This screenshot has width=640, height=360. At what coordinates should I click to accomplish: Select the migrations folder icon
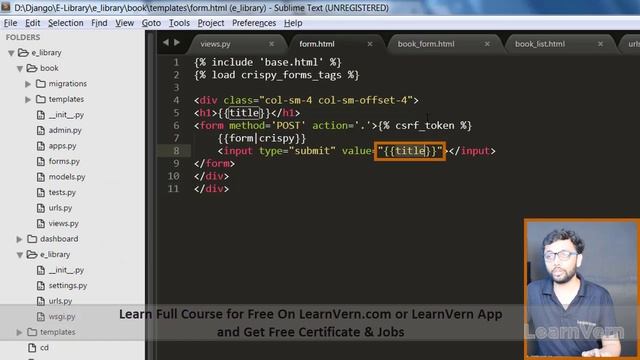tap(40, 83)
